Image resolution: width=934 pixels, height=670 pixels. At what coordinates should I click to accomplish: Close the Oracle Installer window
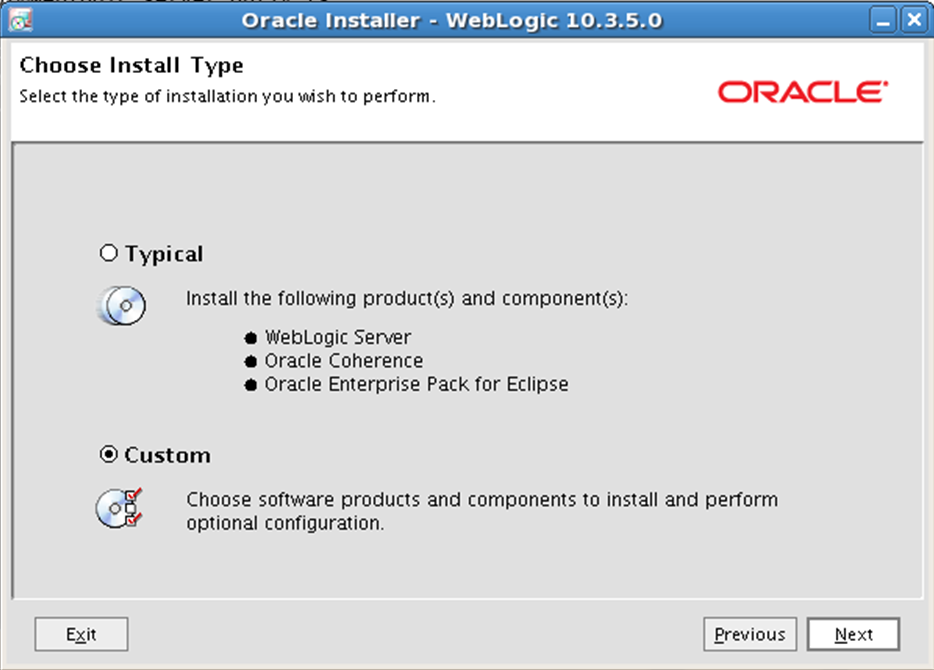pos(914,20)
